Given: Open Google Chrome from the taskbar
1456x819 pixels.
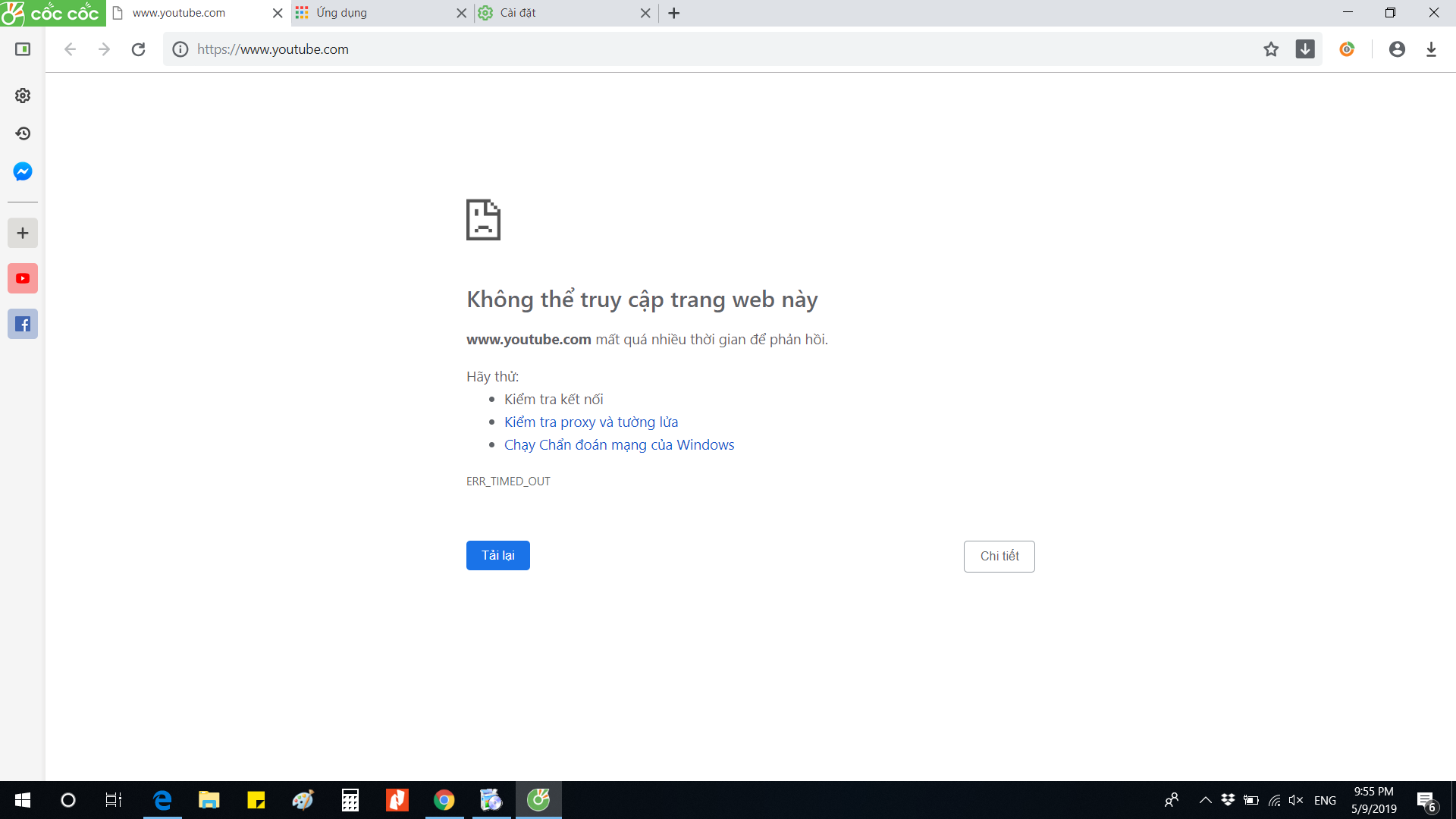Looking at the screenshot, I should [444, 800].
